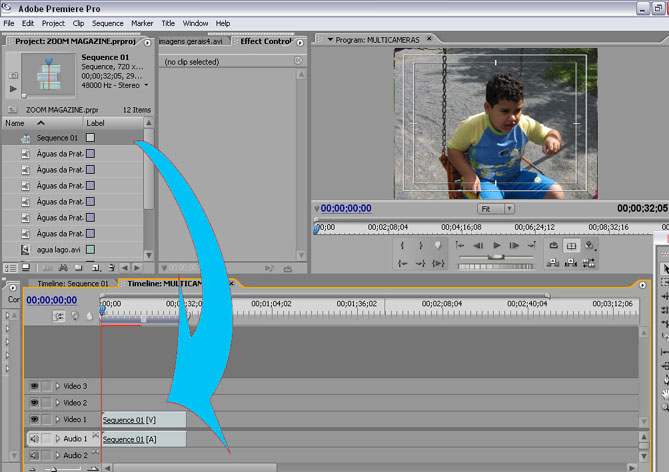669x472 pixels.
Task: Click the Sequence 01 label color swatch
Action: click(90, 138)
